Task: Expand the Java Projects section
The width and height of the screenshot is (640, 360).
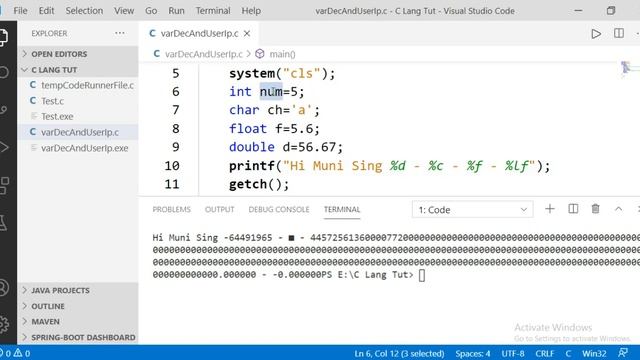Action: tap(78, 290)
